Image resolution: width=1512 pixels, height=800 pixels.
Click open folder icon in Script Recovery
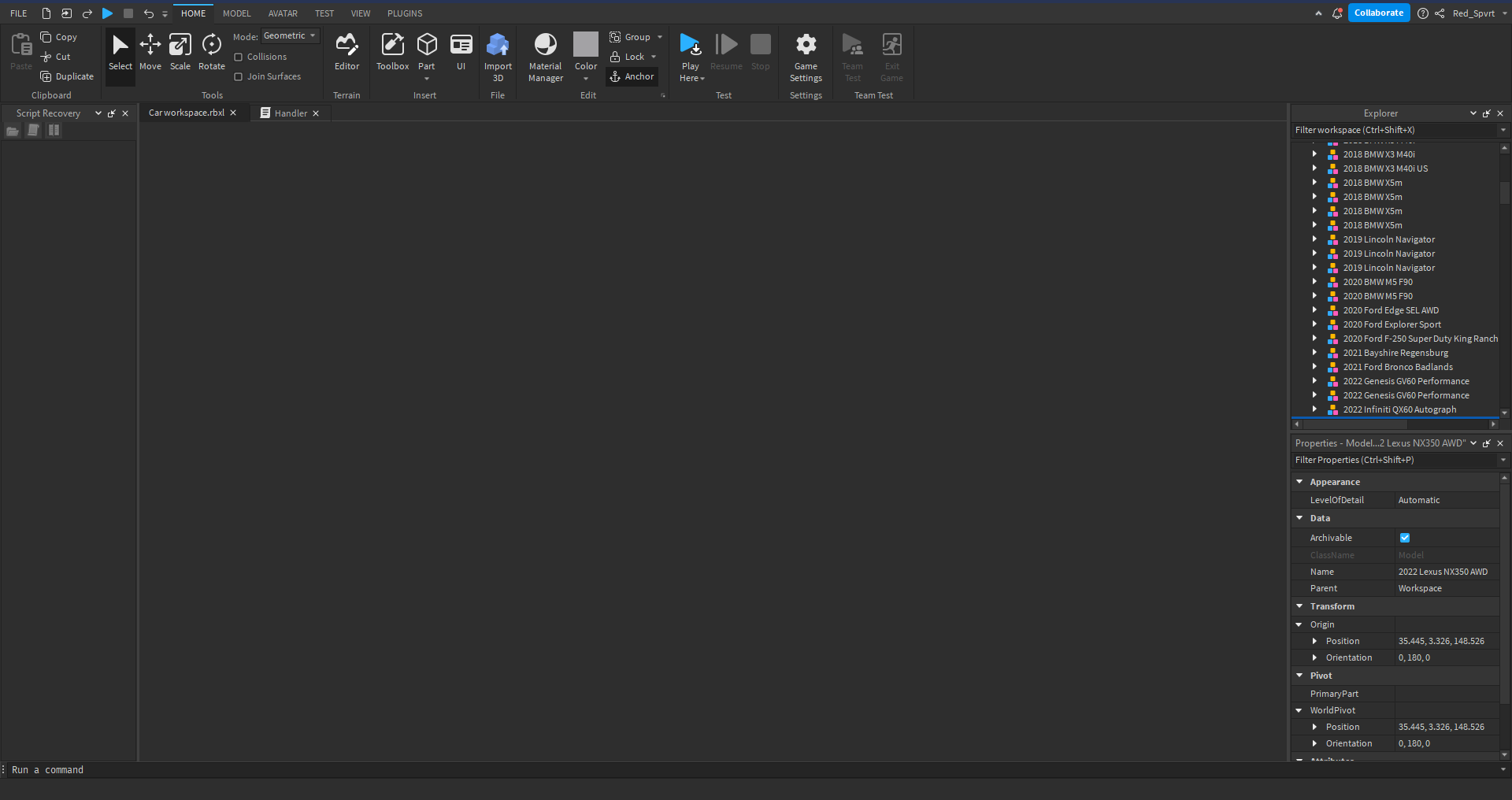13,131
